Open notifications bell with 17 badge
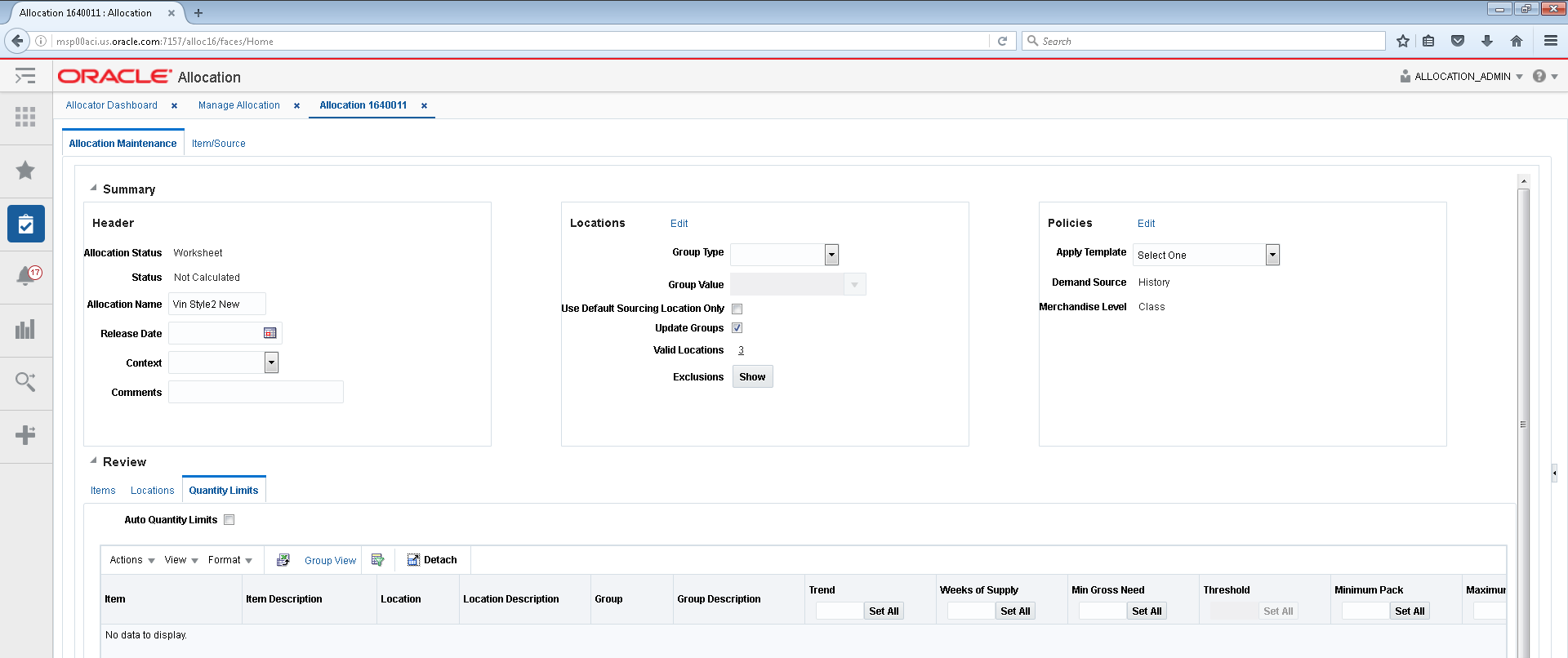This screenshot has height=658, width=1568. coord(28,276)
